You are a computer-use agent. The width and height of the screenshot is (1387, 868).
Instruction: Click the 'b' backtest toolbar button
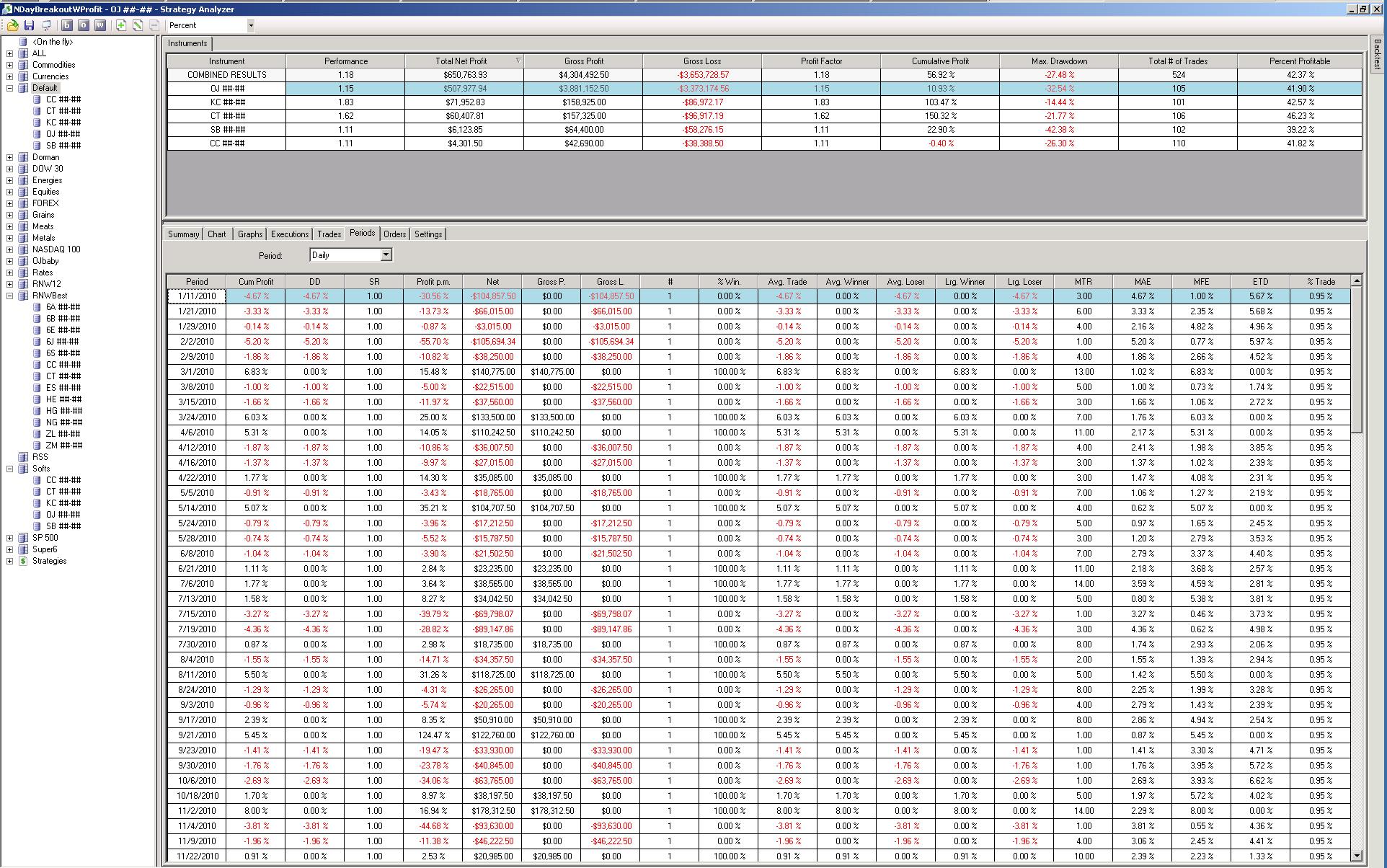click(66, 25)
